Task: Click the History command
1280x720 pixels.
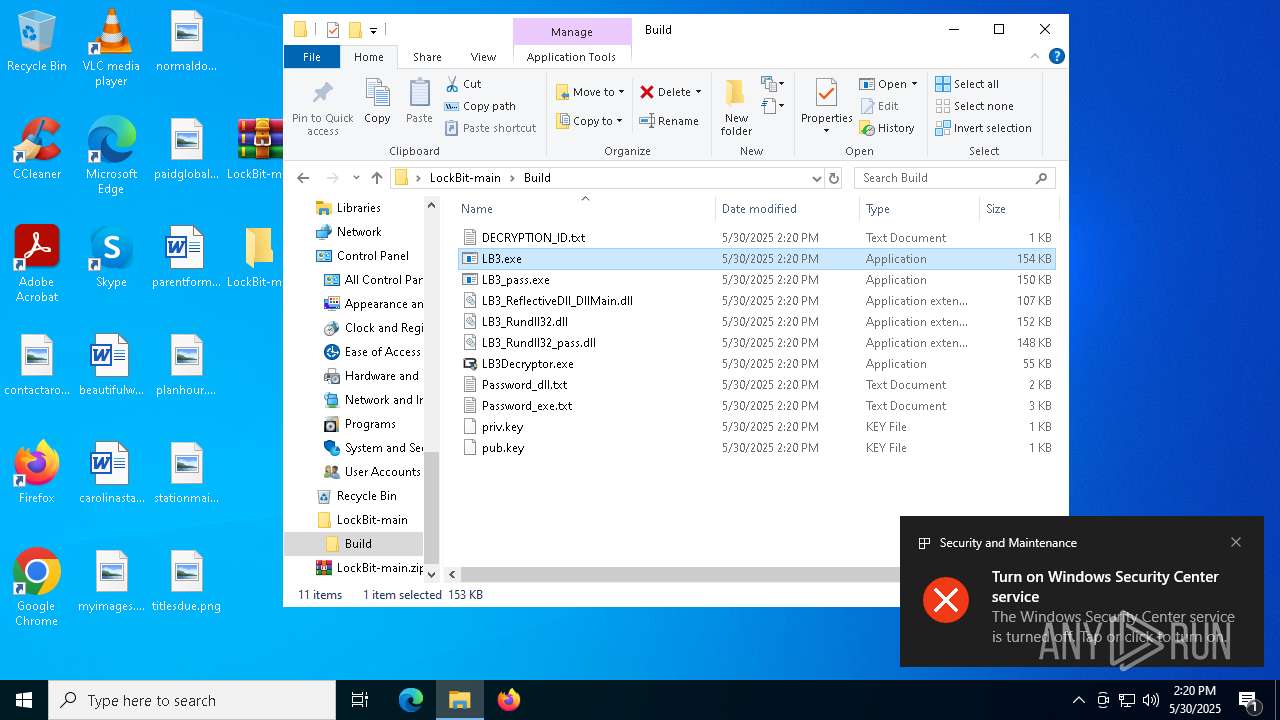Action: [887, 128]
